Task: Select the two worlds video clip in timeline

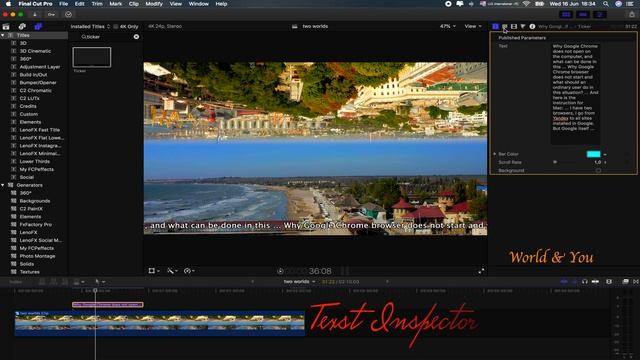Action: [x=160, y=323]
